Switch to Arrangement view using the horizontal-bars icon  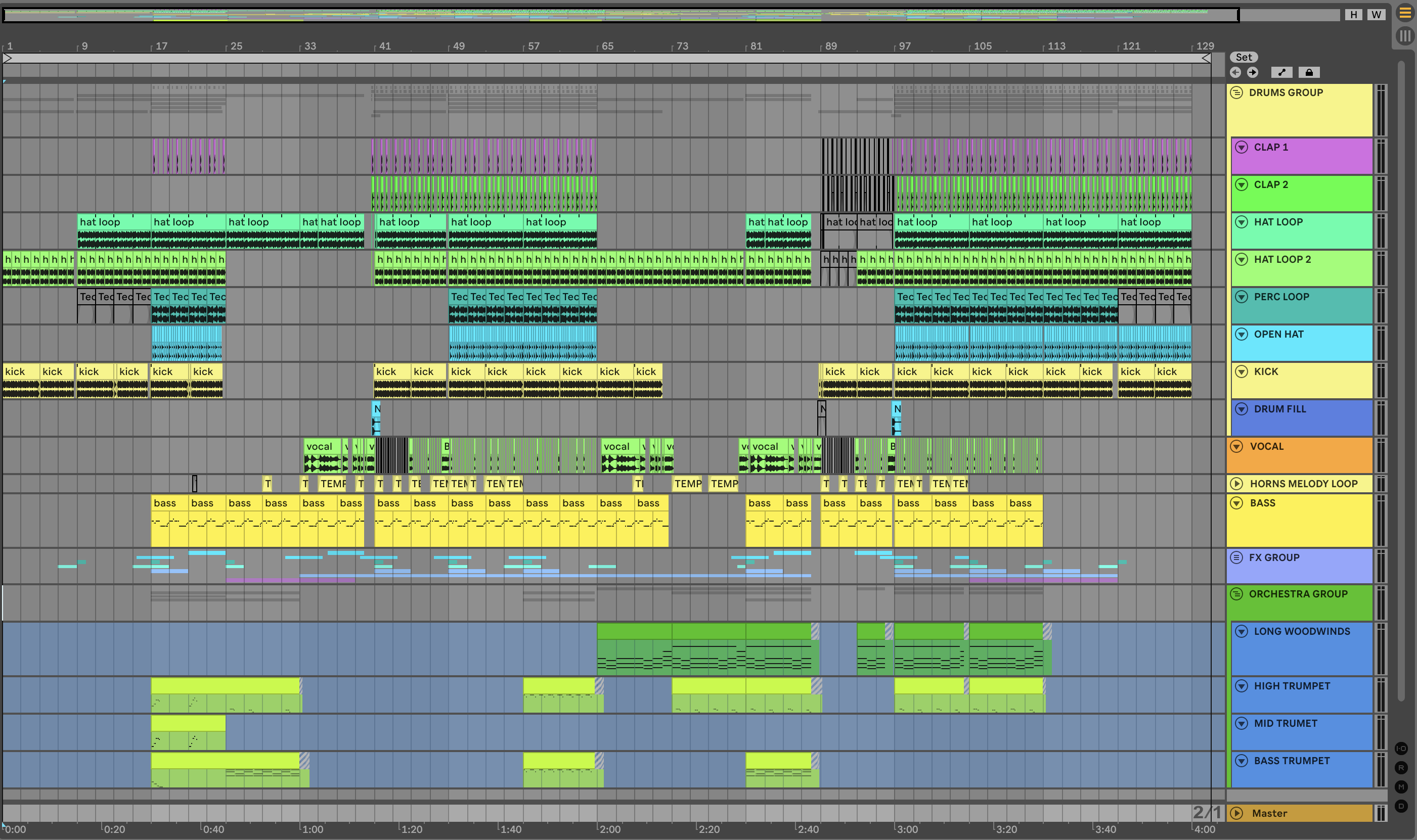(1405, 13)
